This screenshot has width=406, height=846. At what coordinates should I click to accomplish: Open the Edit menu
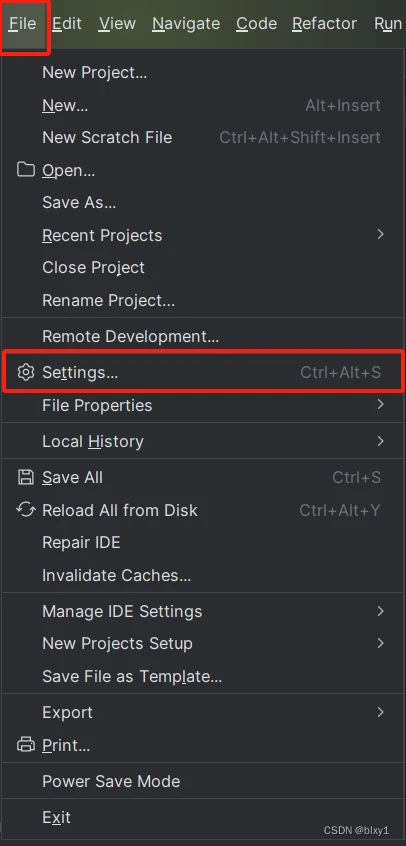[67, 24]
